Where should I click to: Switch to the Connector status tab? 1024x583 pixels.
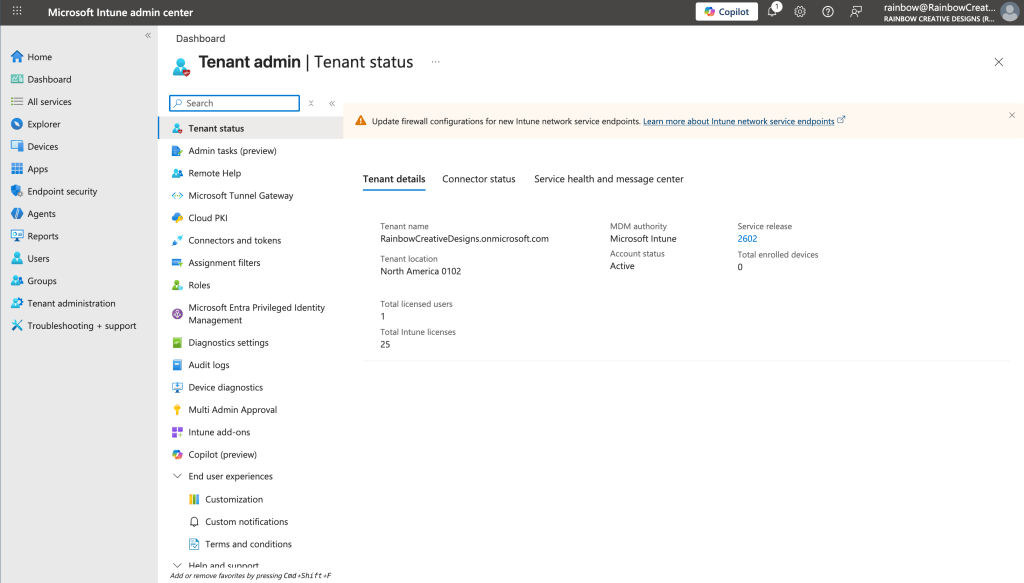[x=479, y=179]
